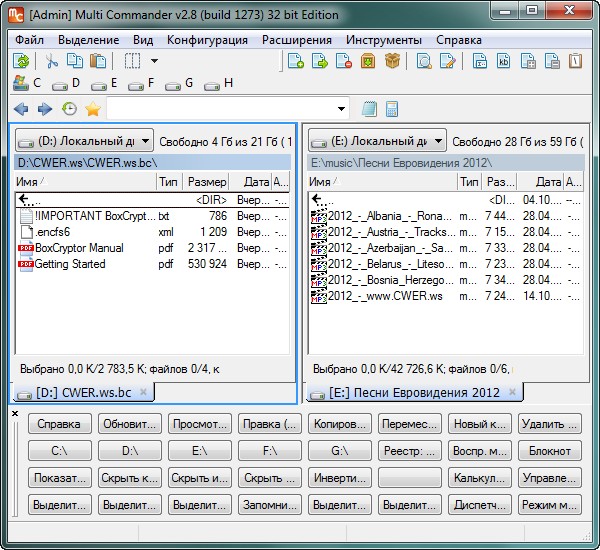Select the Песни Евровидения 2012 tab
Screen dimensions: 600x550
(412, 393)
